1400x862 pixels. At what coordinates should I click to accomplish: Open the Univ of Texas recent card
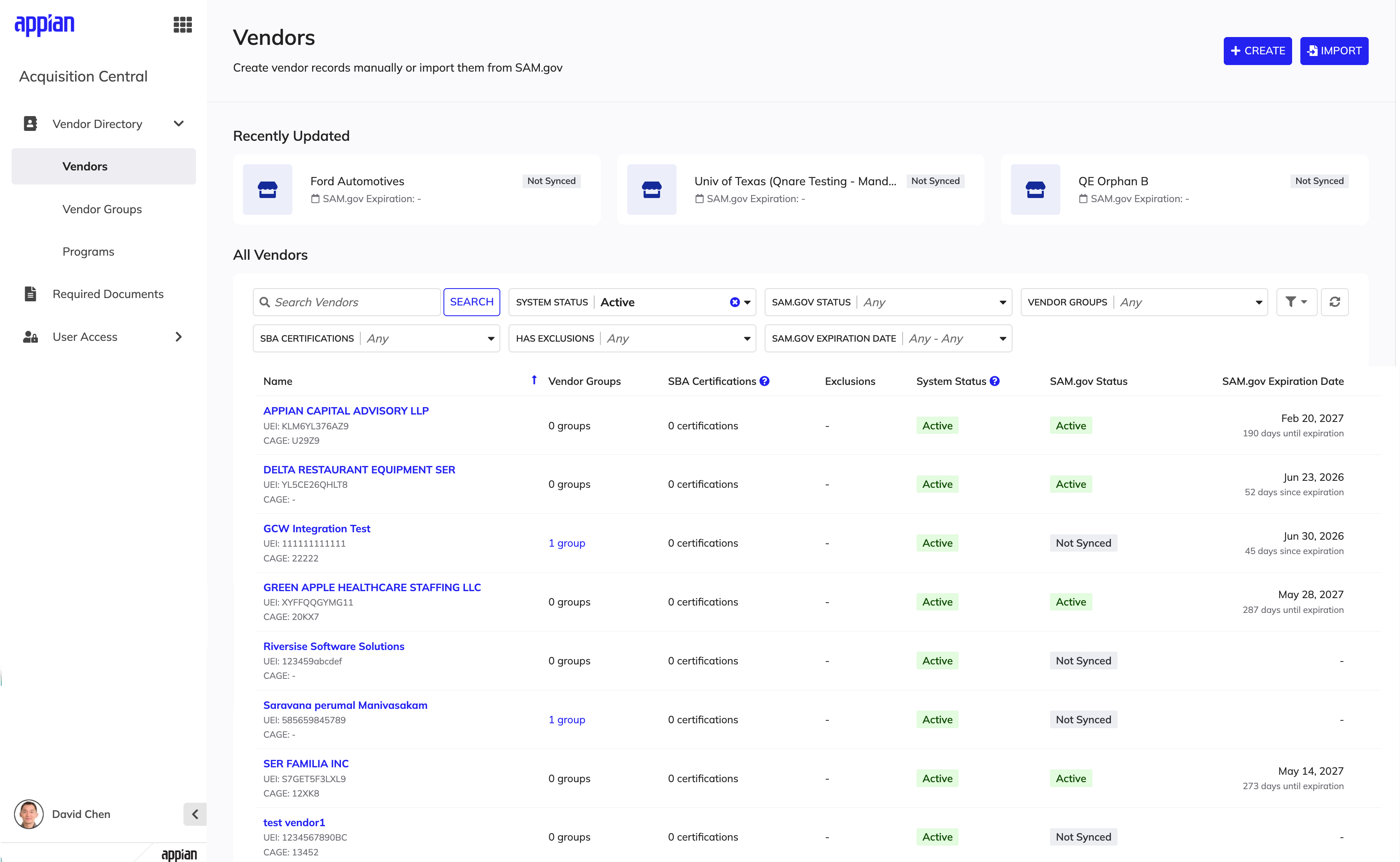[800, 190]
